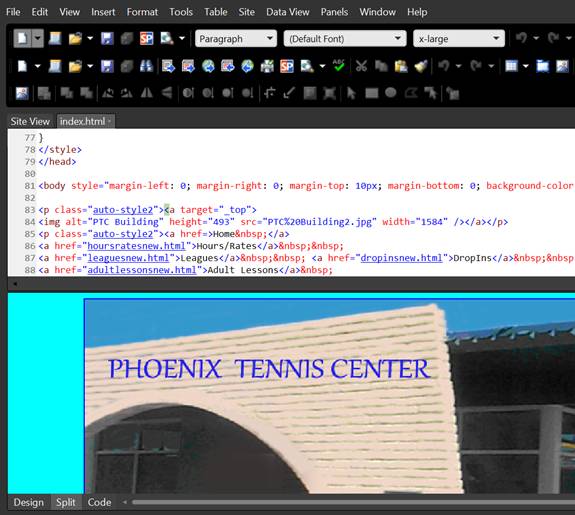Viewport: 575px width, 515px height.
Task: Open the Default Font dropdown
Action: (x=345, y=39)
